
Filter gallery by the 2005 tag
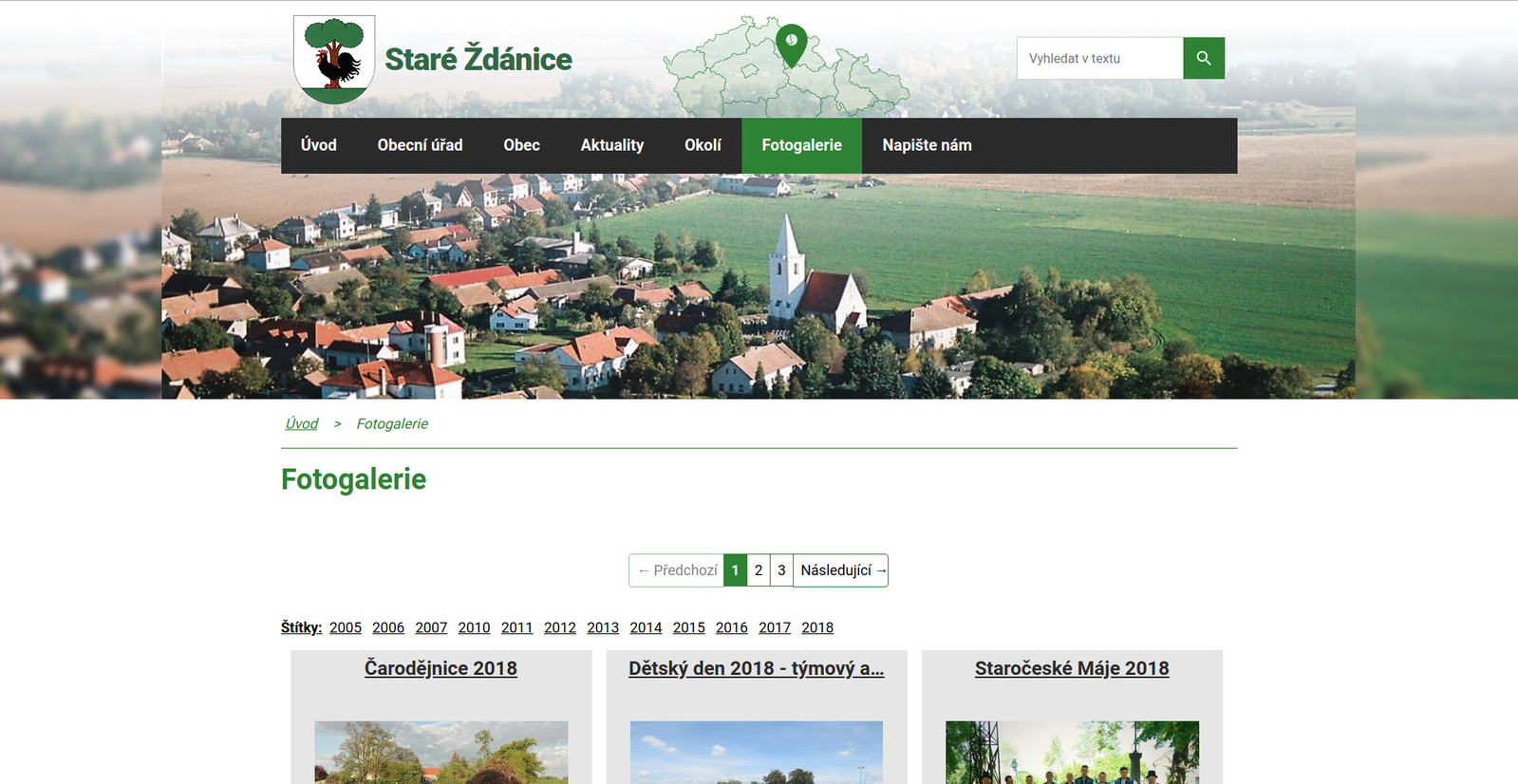tap(346, 627)
